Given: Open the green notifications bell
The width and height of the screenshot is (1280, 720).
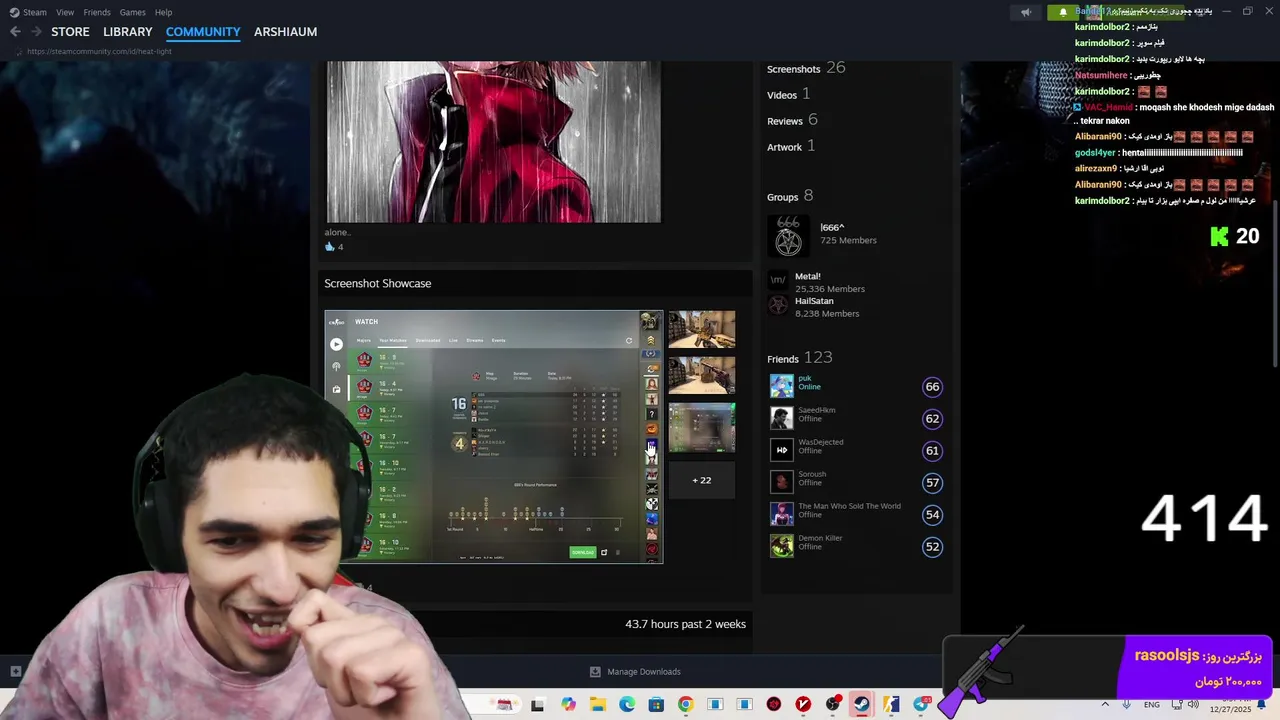Looking at the screenshot, I should point(1063,12).
